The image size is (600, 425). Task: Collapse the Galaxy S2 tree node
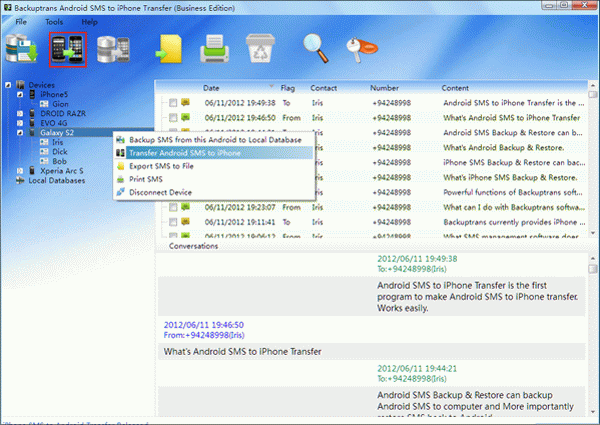20,133
